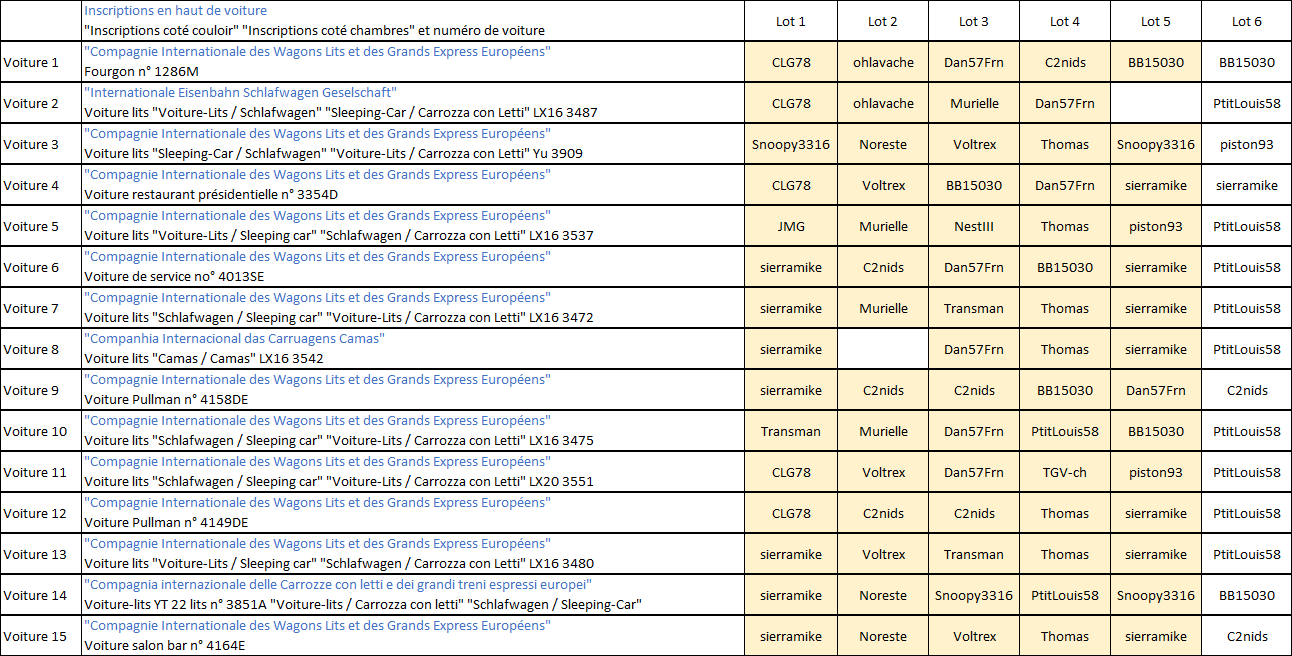Click piston93 in Voiture 5's Lot 5 cell
Screen dimensions: 1292x656
coord(1156,226)
